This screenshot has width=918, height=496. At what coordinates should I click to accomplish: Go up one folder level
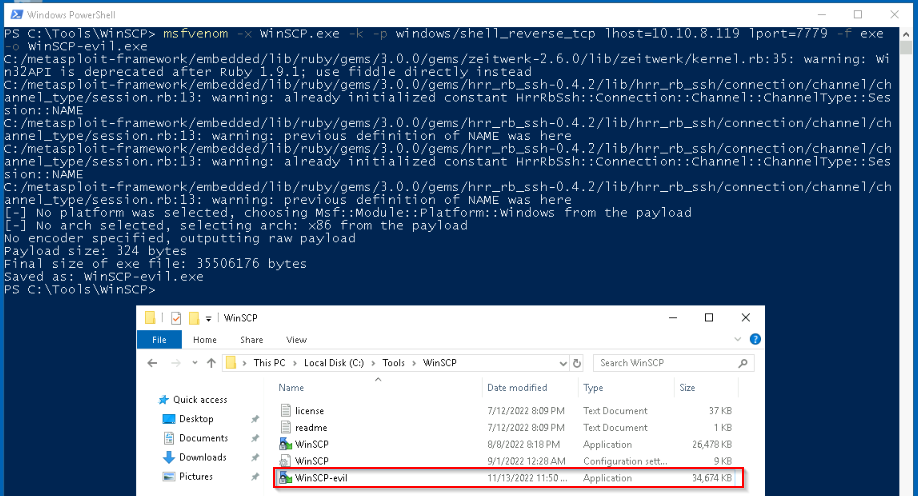(x=211, y=363)
